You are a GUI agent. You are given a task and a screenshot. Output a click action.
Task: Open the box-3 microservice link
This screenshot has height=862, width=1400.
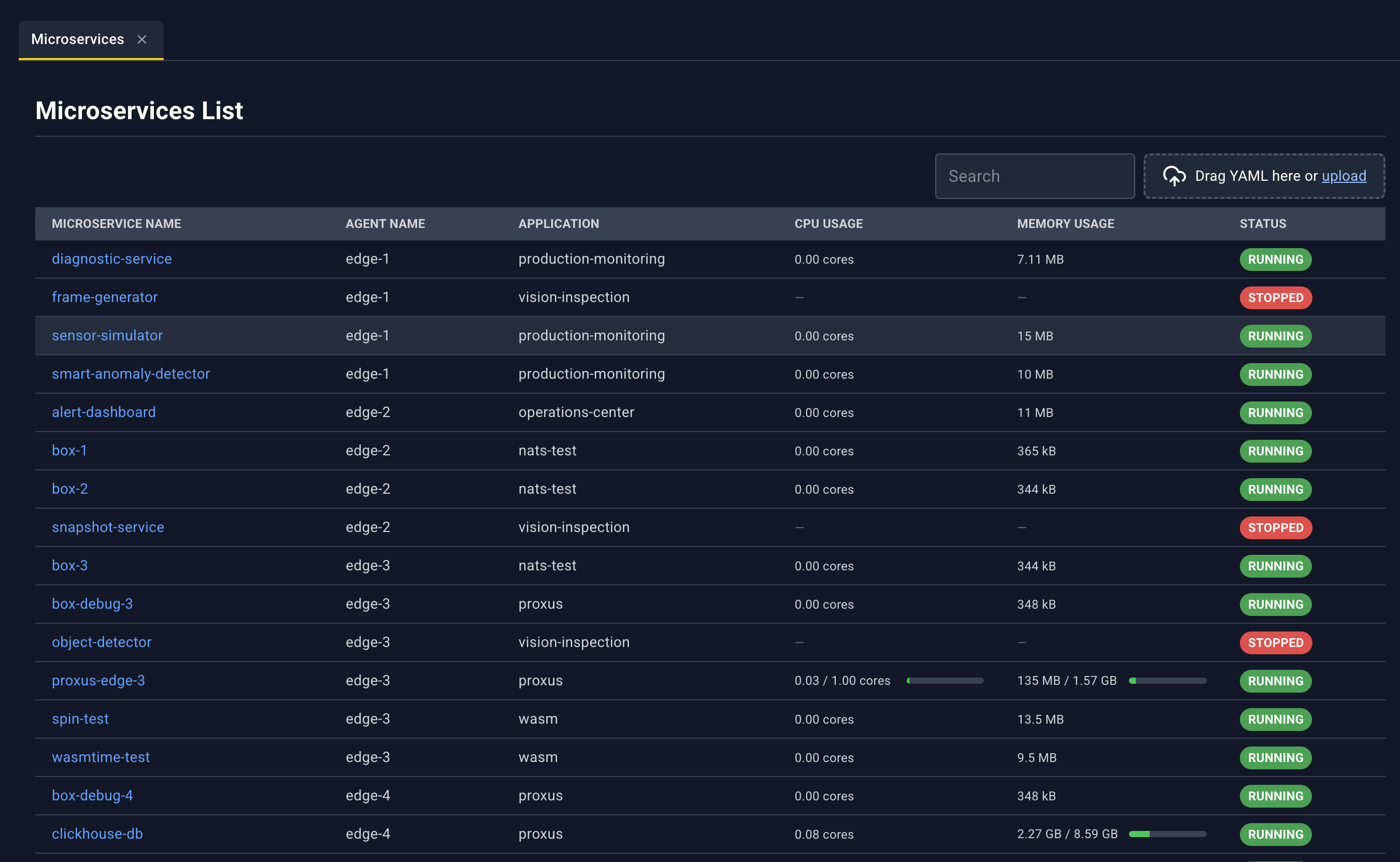(x=69, y=566)
